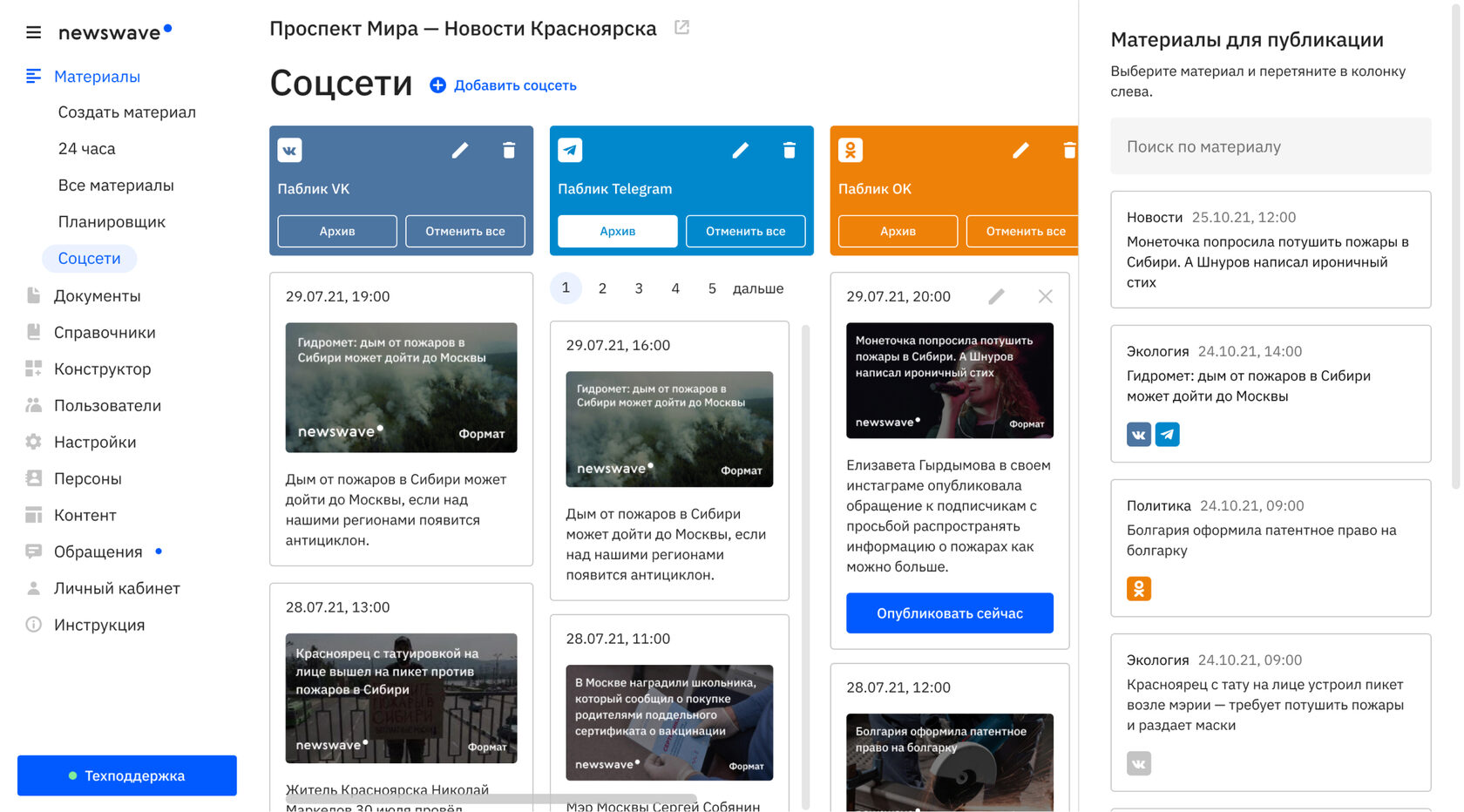Focus the Поиск по материалу search field
This screenshot has width=1464, height=812.
coord(1271,146)
